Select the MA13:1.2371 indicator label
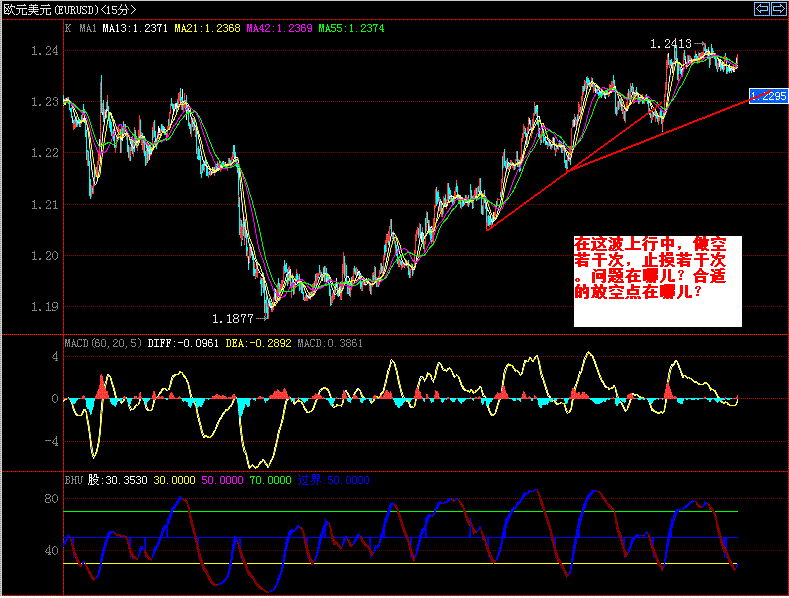 coord(135,29)
